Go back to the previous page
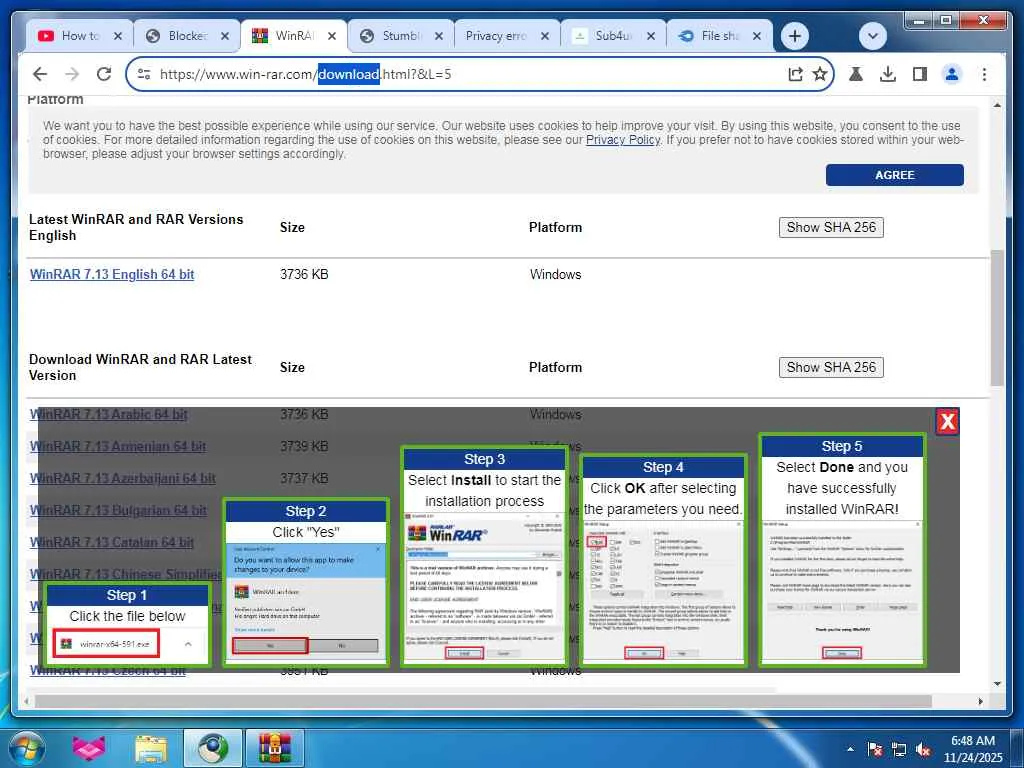This screenshot has width=1024, height=768. [x=40, y=74]
